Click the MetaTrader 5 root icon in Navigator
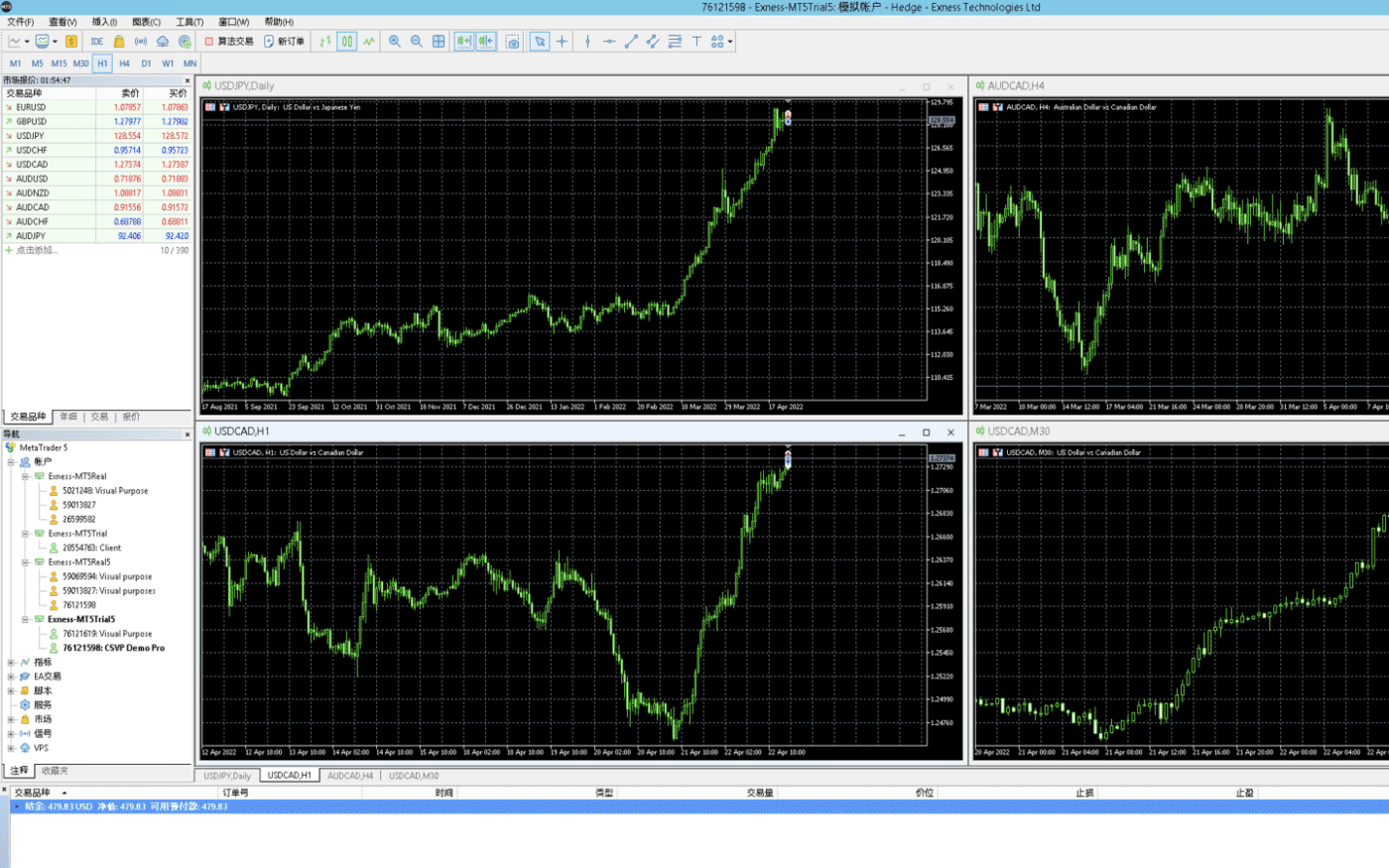The image size is (1389, 868). pyautogui.click(x=10, y=447)
